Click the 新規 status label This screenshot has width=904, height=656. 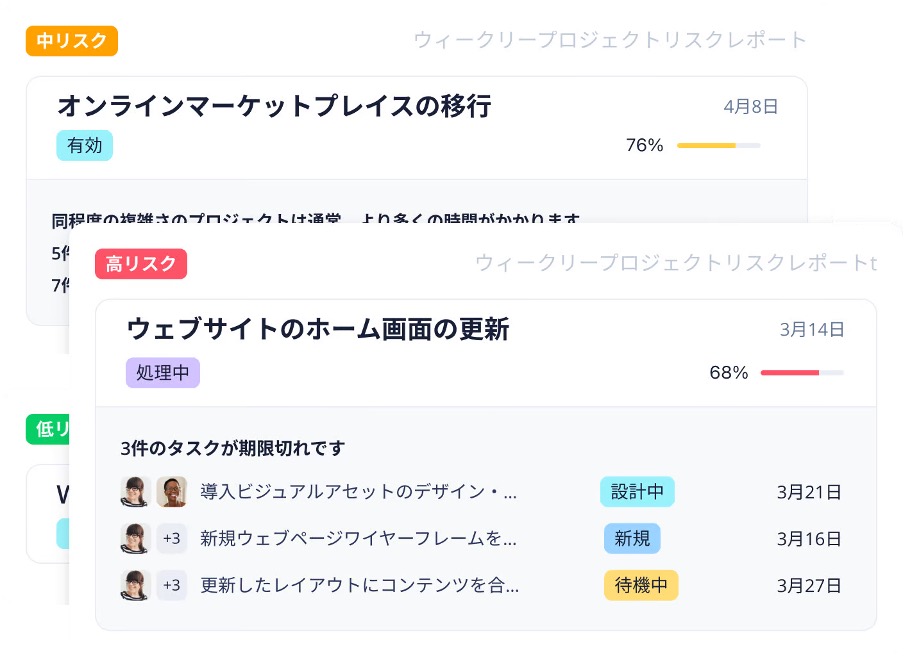click(x=632, y=539)
